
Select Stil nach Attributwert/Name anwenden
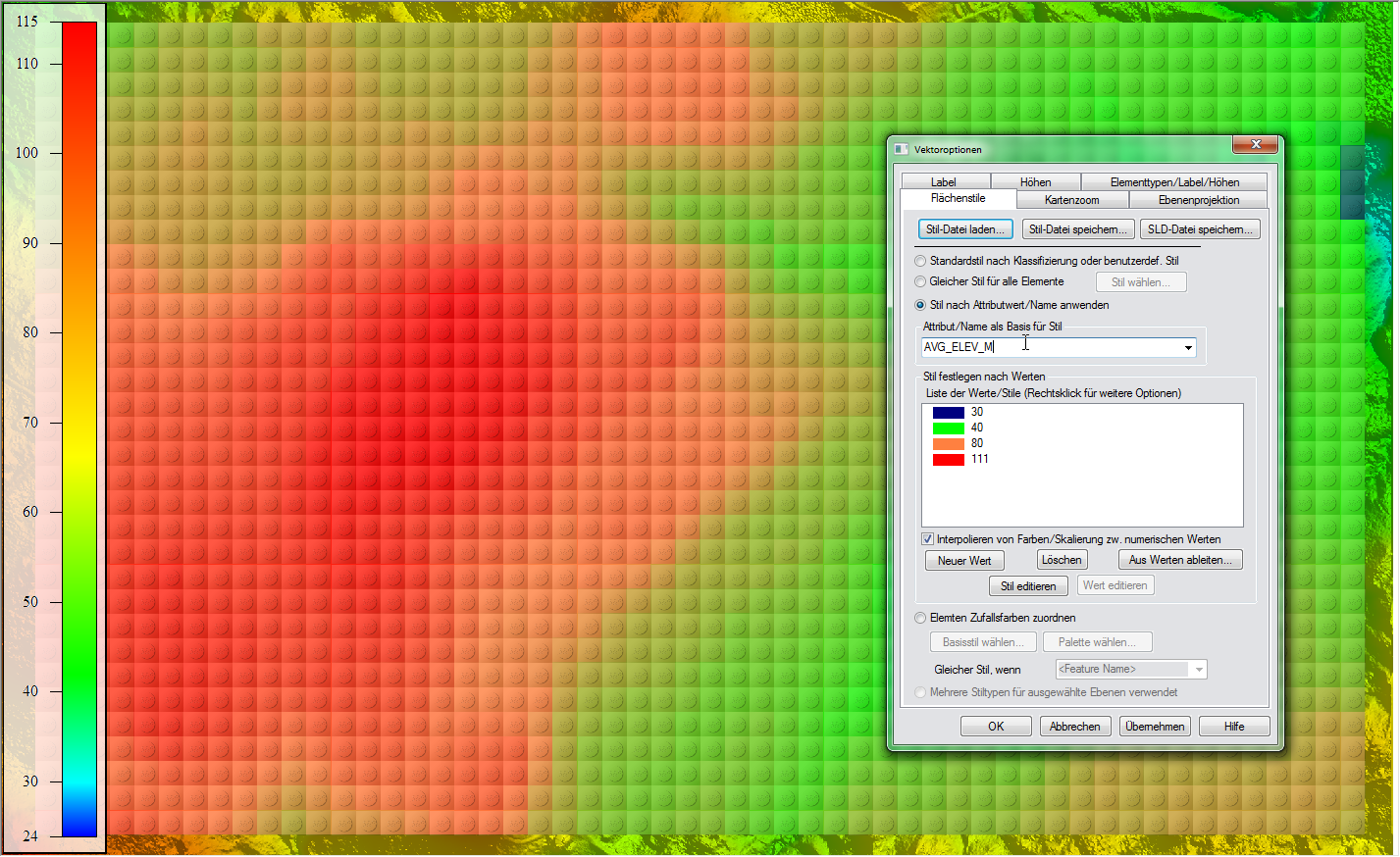click(920, 305)
